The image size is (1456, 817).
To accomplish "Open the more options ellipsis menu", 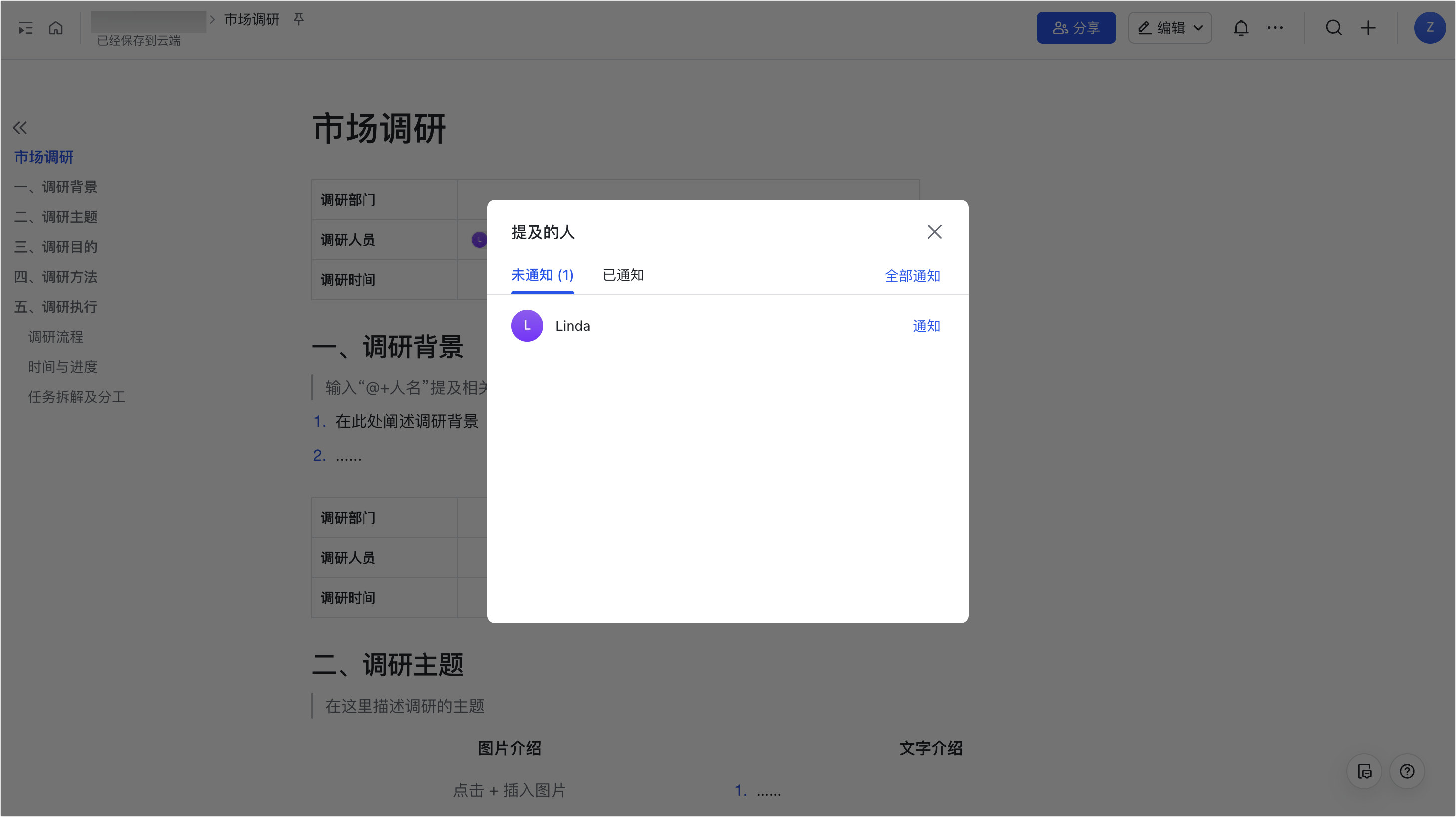I will click(1275, 27).
